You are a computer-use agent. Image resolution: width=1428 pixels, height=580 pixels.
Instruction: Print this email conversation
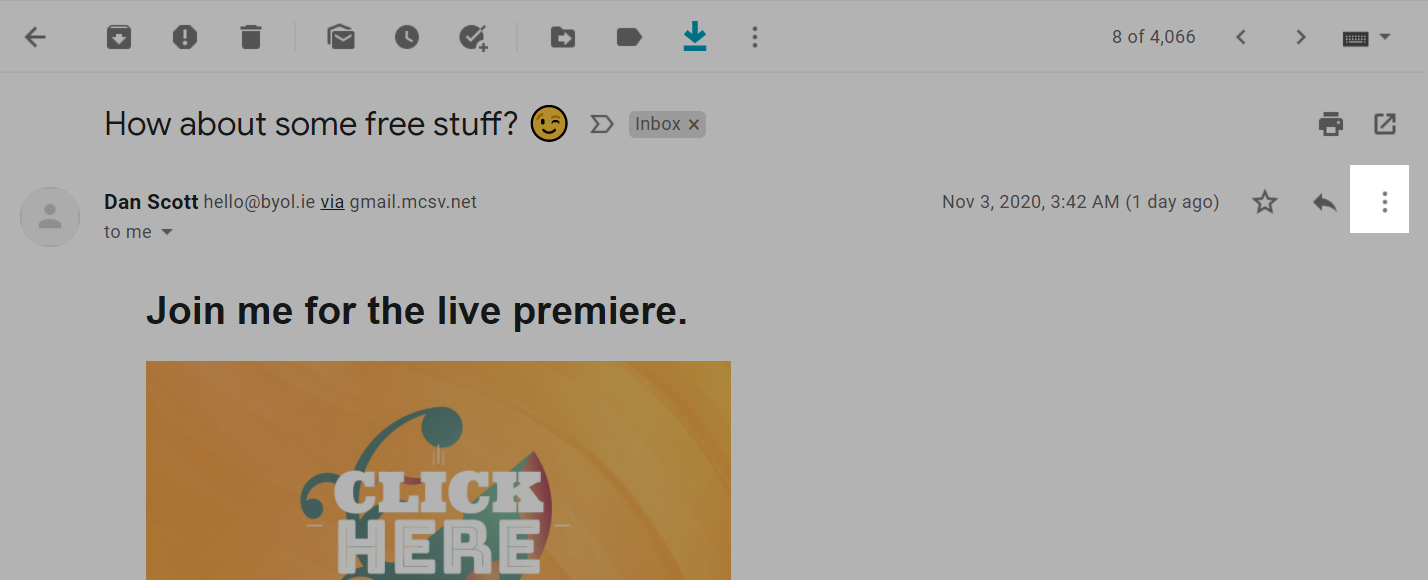click(1330, 124)
